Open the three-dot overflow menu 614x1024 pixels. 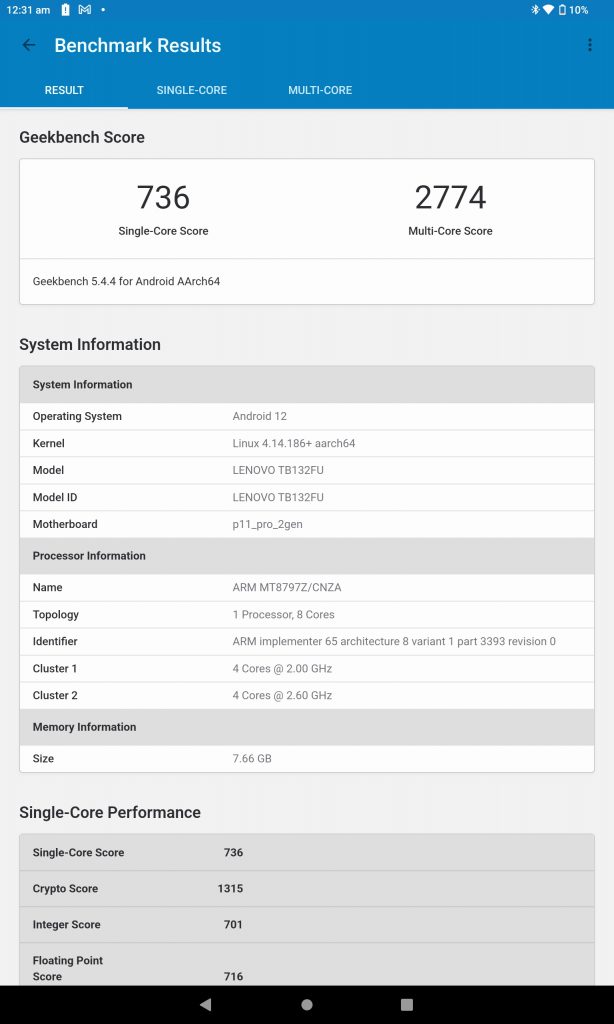click(590, 45)
